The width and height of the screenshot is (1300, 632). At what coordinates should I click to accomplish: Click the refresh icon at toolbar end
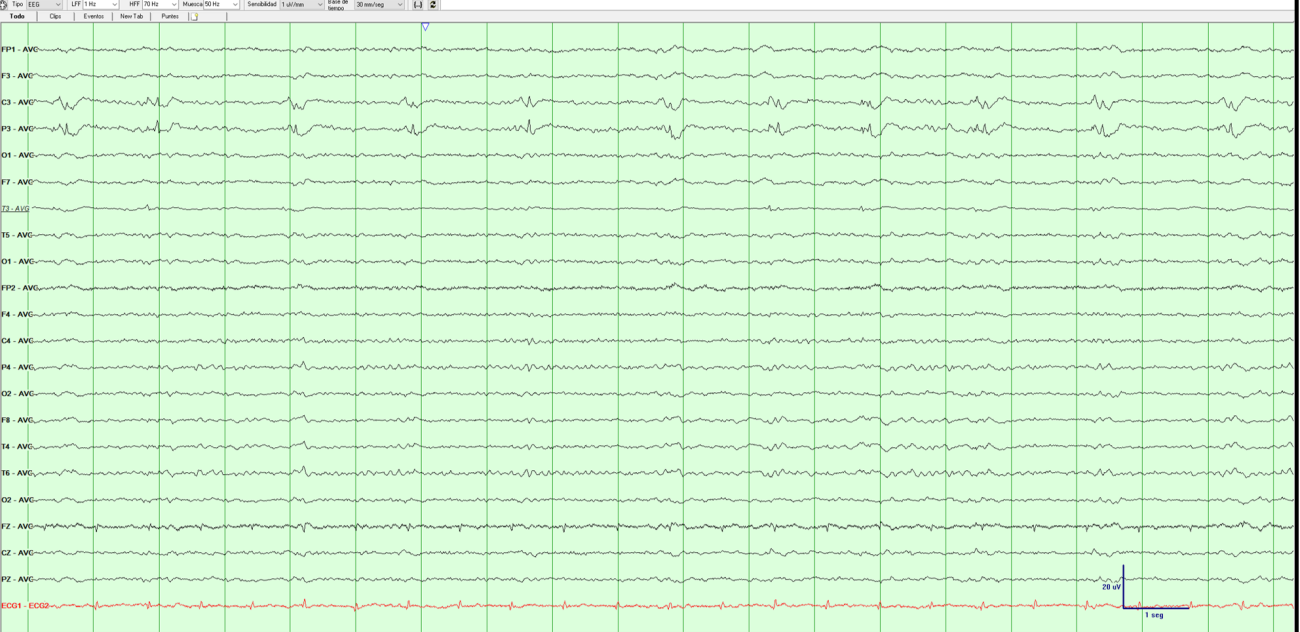pyautogui.click(x=431, y=4)
